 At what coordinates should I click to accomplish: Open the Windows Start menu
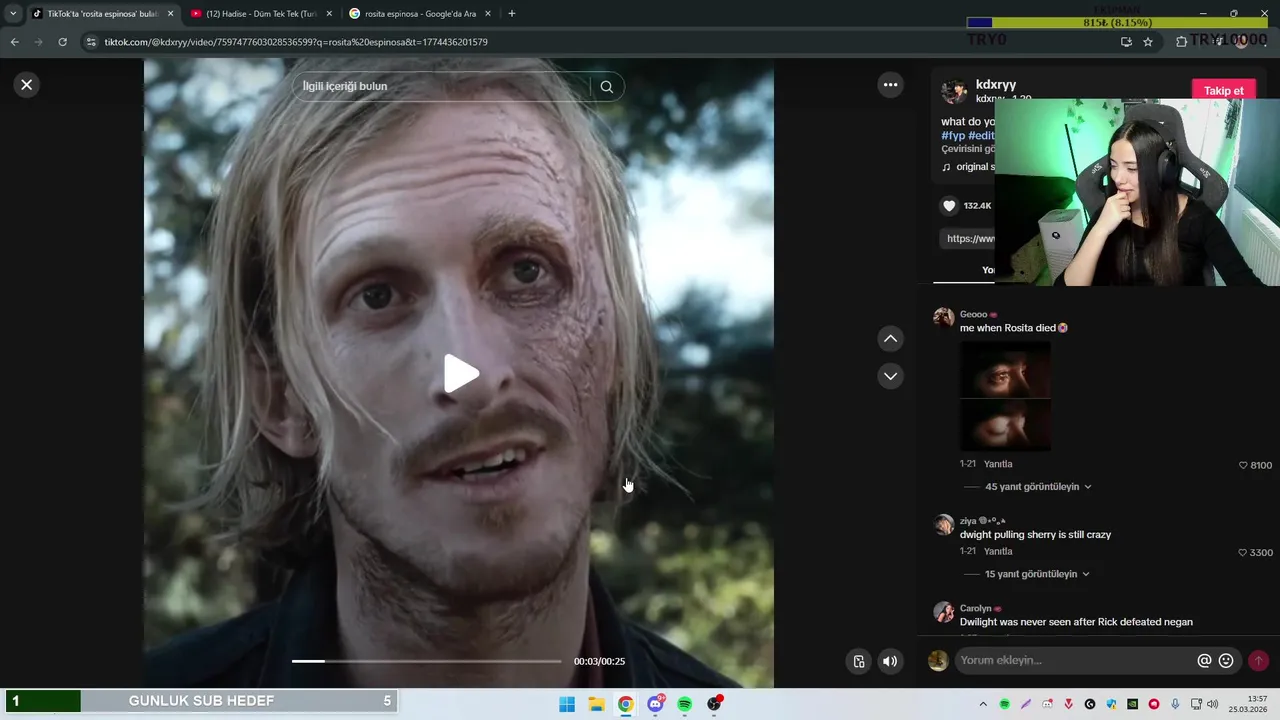point(567,704)
